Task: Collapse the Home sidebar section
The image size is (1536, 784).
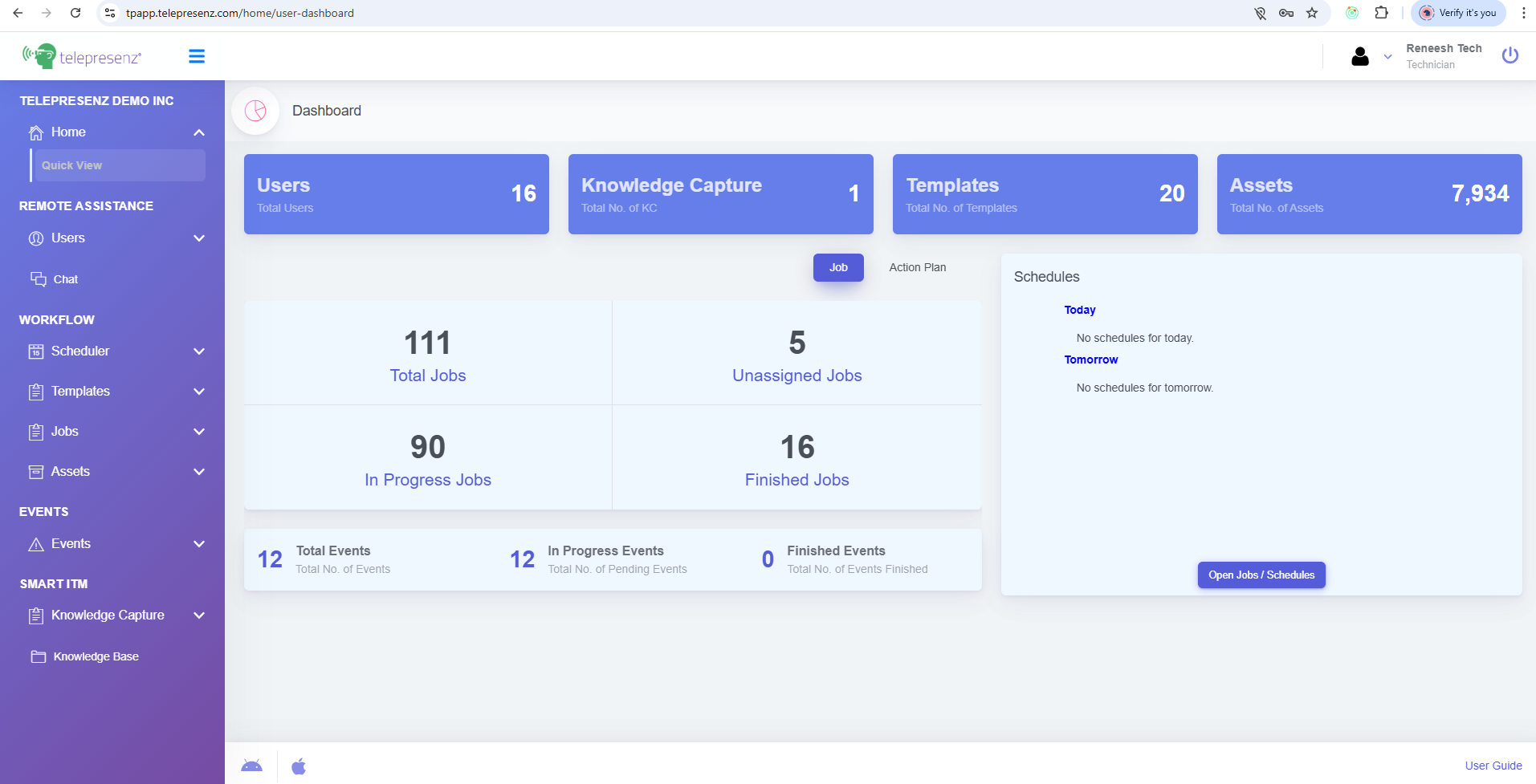Action: pos(198,132)
